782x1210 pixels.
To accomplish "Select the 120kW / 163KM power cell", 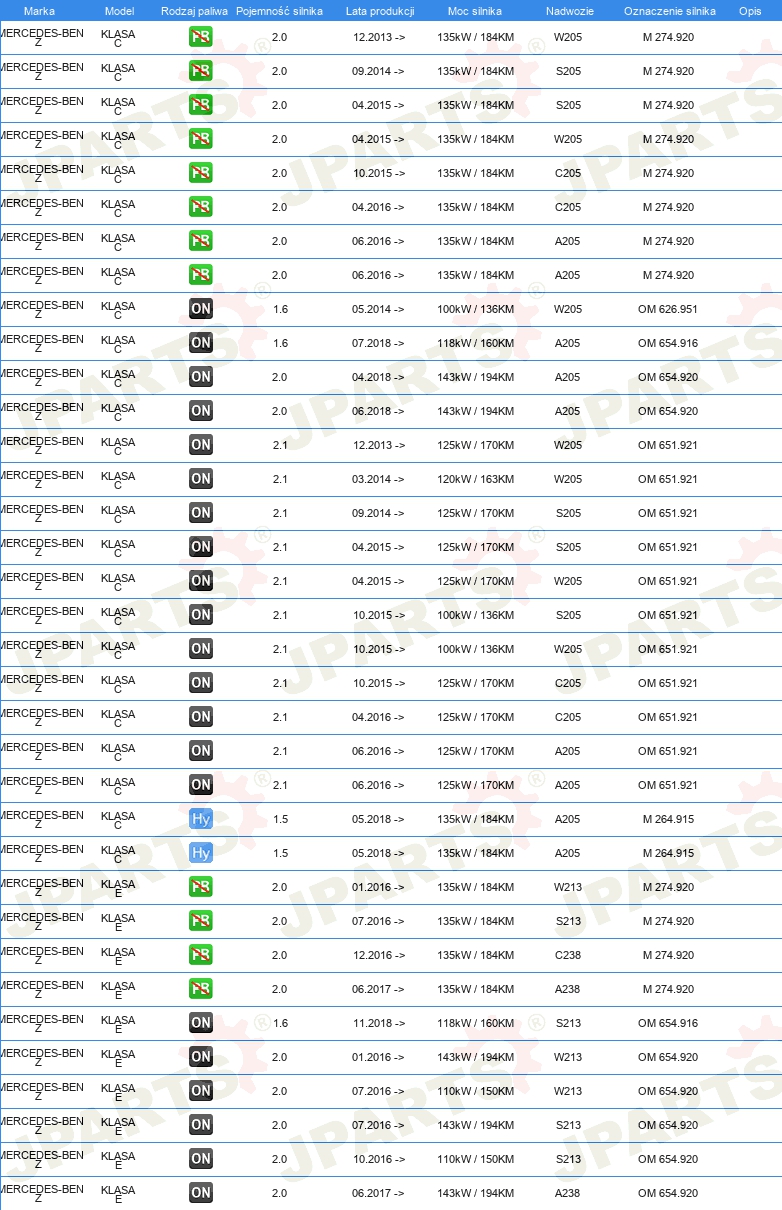I will (476, 480).
